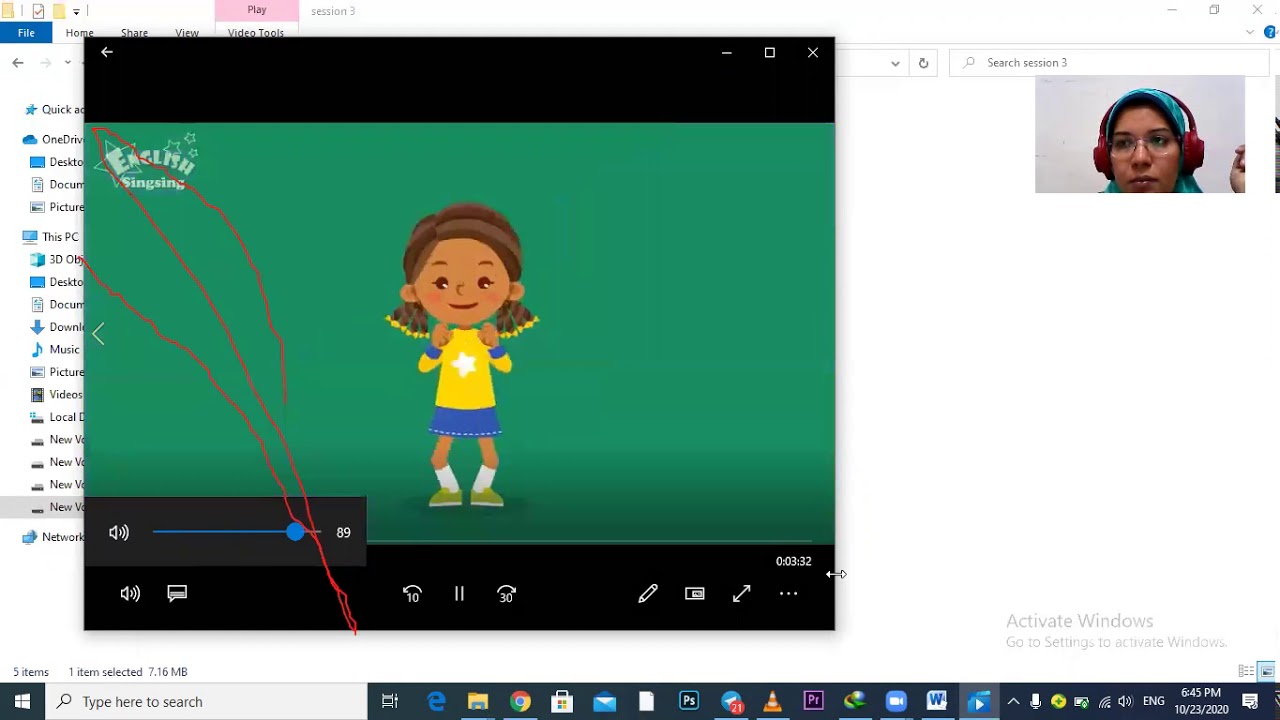Go back using the player's back arrow
Image resolution: width=1280 pixels, height=720 pixels.
click(x=107, y=52)
